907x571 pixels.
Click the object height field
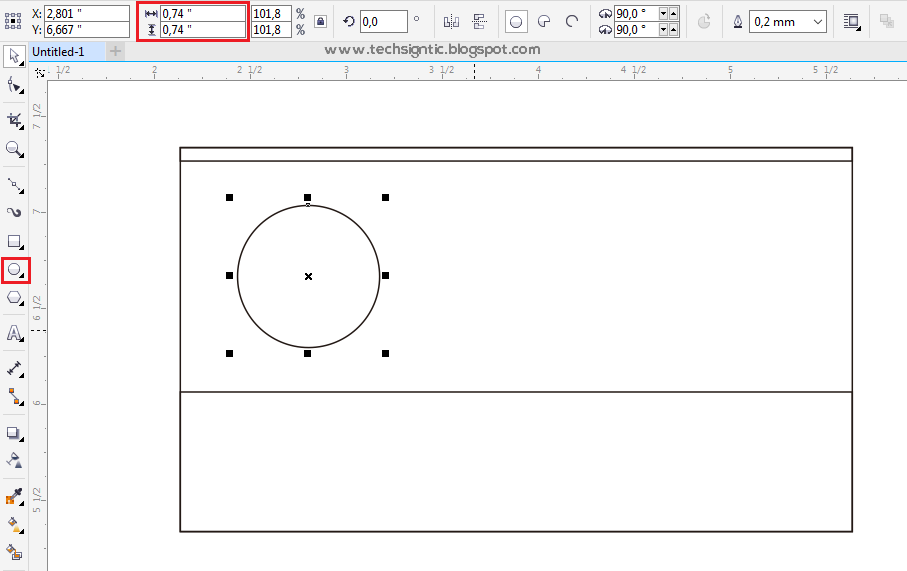[x=202, y=30]
